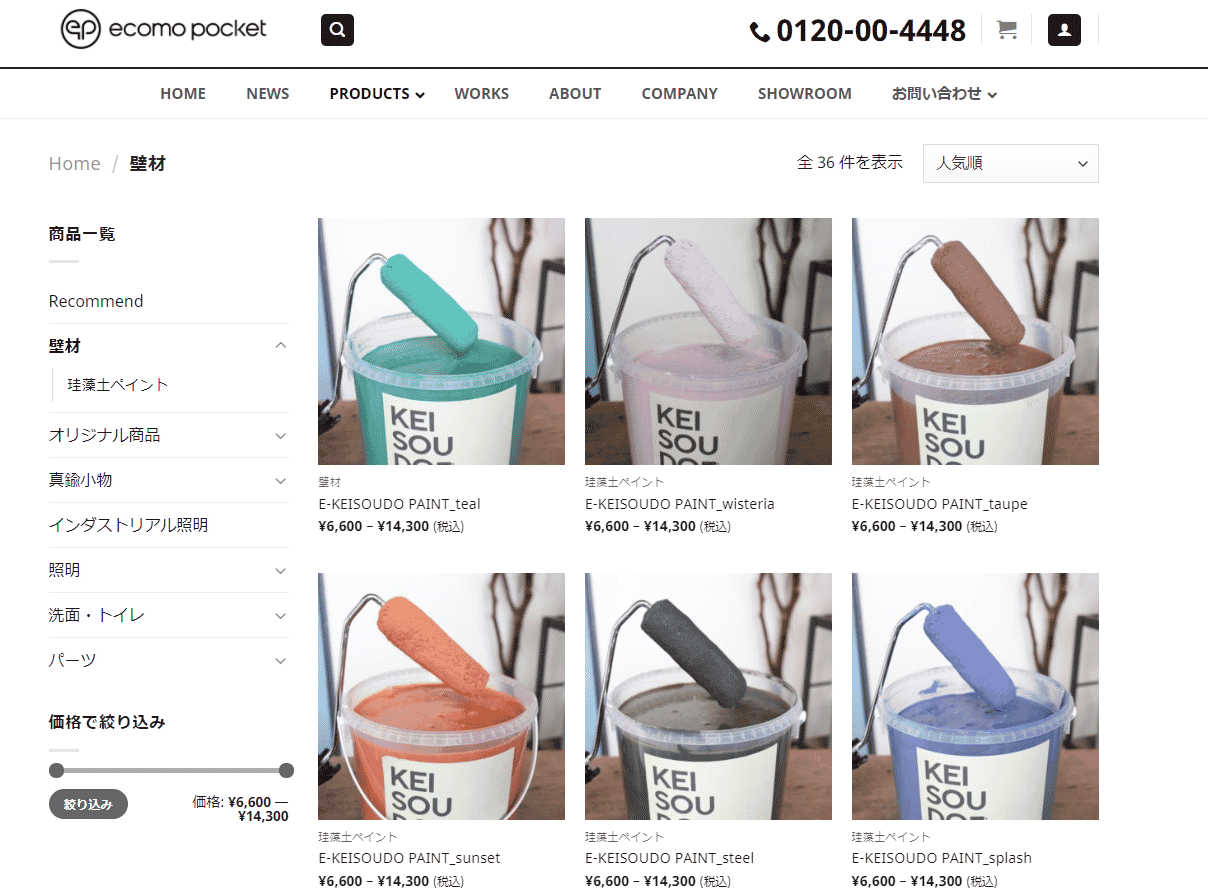Image resolution: width=1208 pixels, height=888 pixels.
Task: Open the 人気順 sort dropdown
Action: click(x=1010, y=164)
